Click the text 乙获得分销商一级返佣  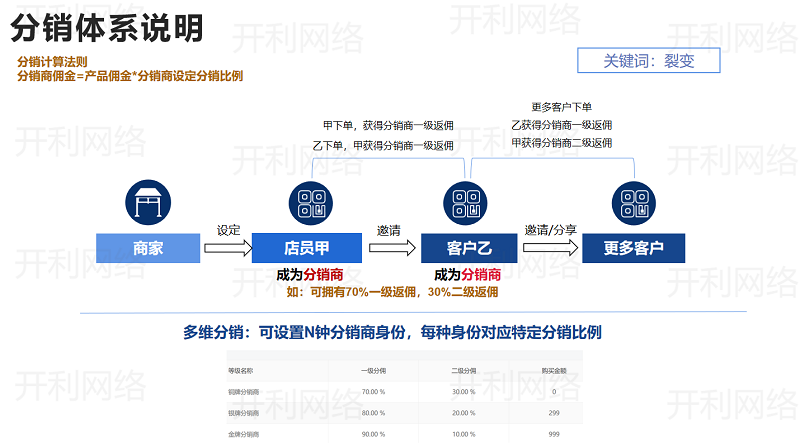click(x=561, y=125)
